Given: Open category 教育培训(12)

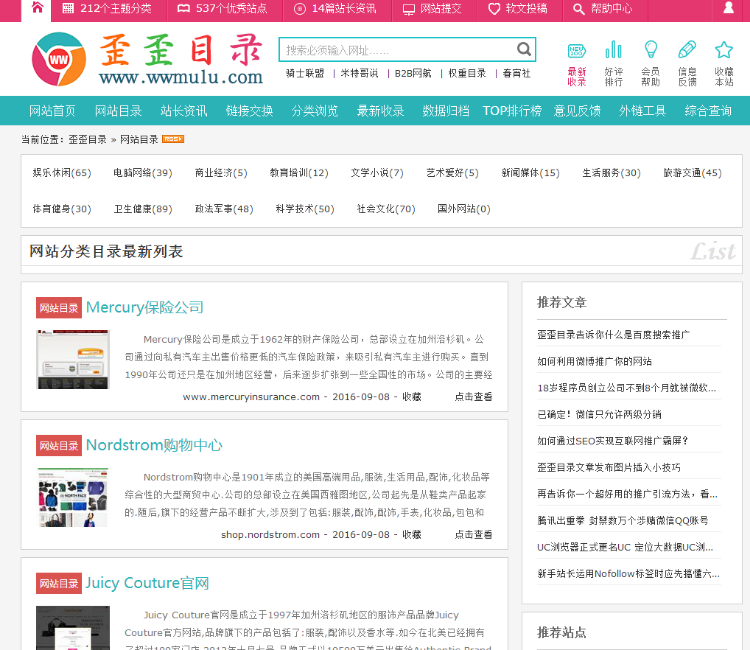Looking at the screenshot, I should tap(299, 173).
